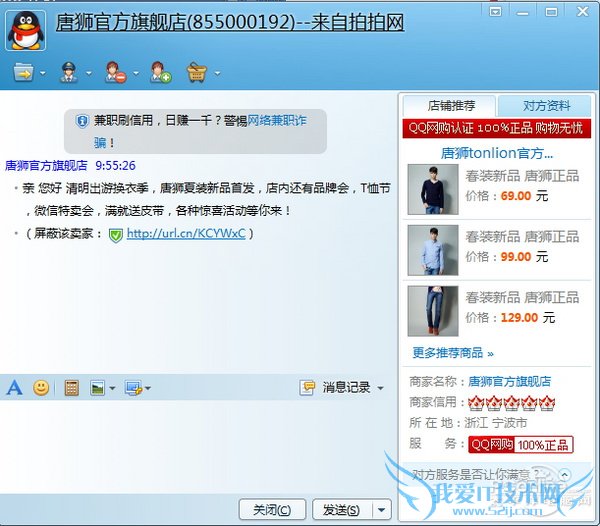Open the http://url.cn/KCYWxC link
Image resolution: width=600 pixels, height=526 pixels.
(186, 233)
